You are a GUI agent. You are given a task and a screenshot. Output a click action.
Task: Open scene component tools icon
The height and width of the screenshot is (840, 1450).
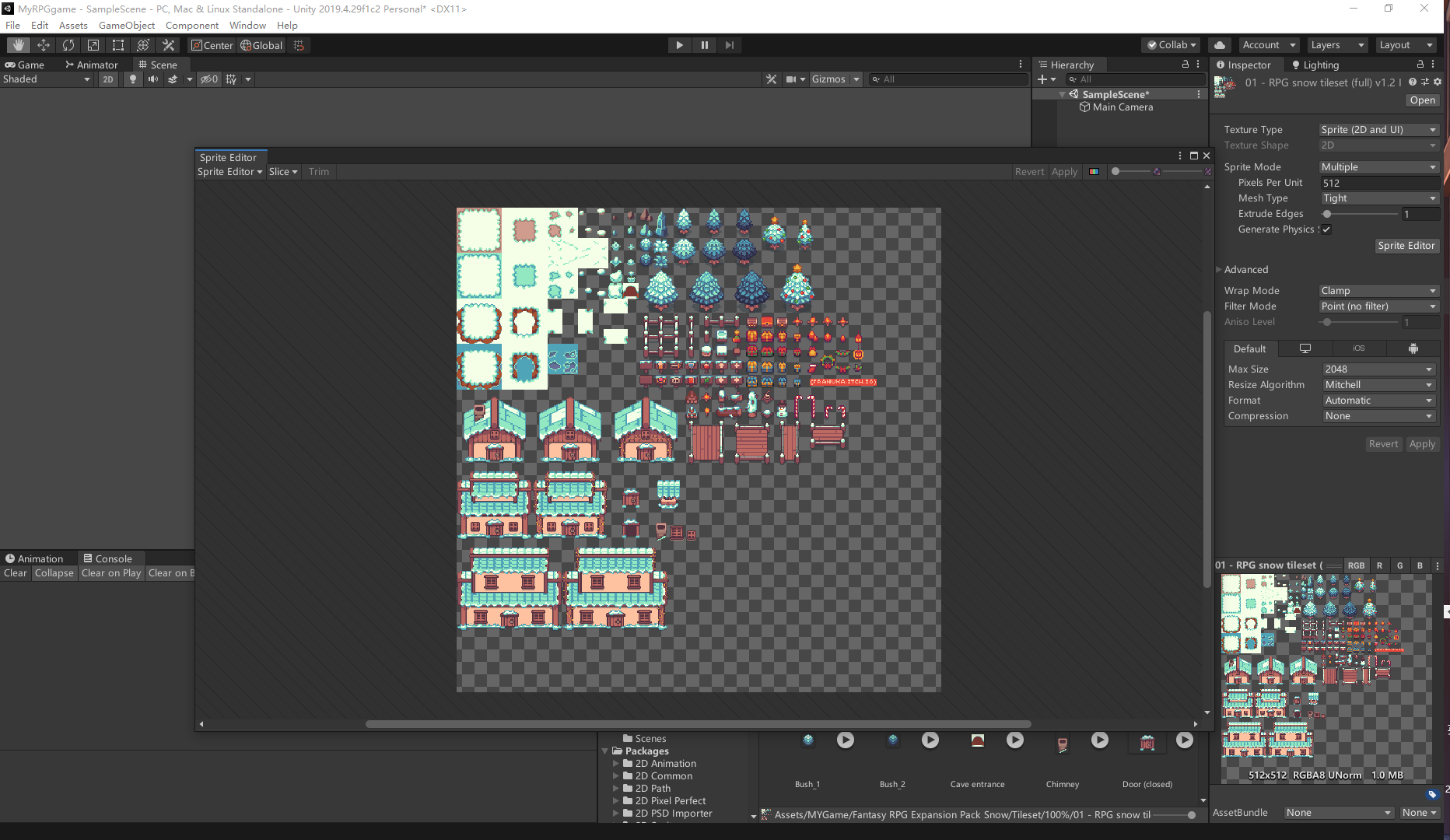pos(772,79)
